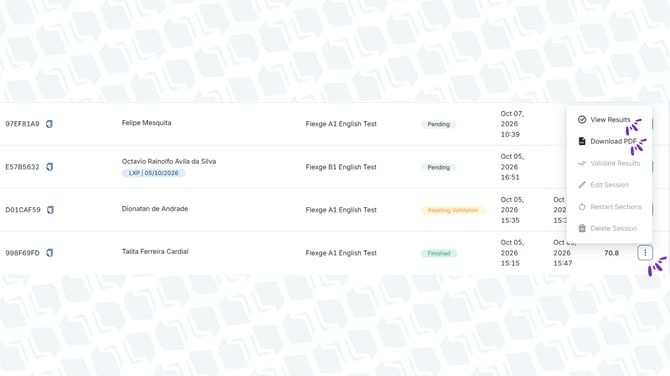The height and width of the screenshot is (376, 670).
Task: Click the Edit Session pencil icon
Action: coord(582,185)
